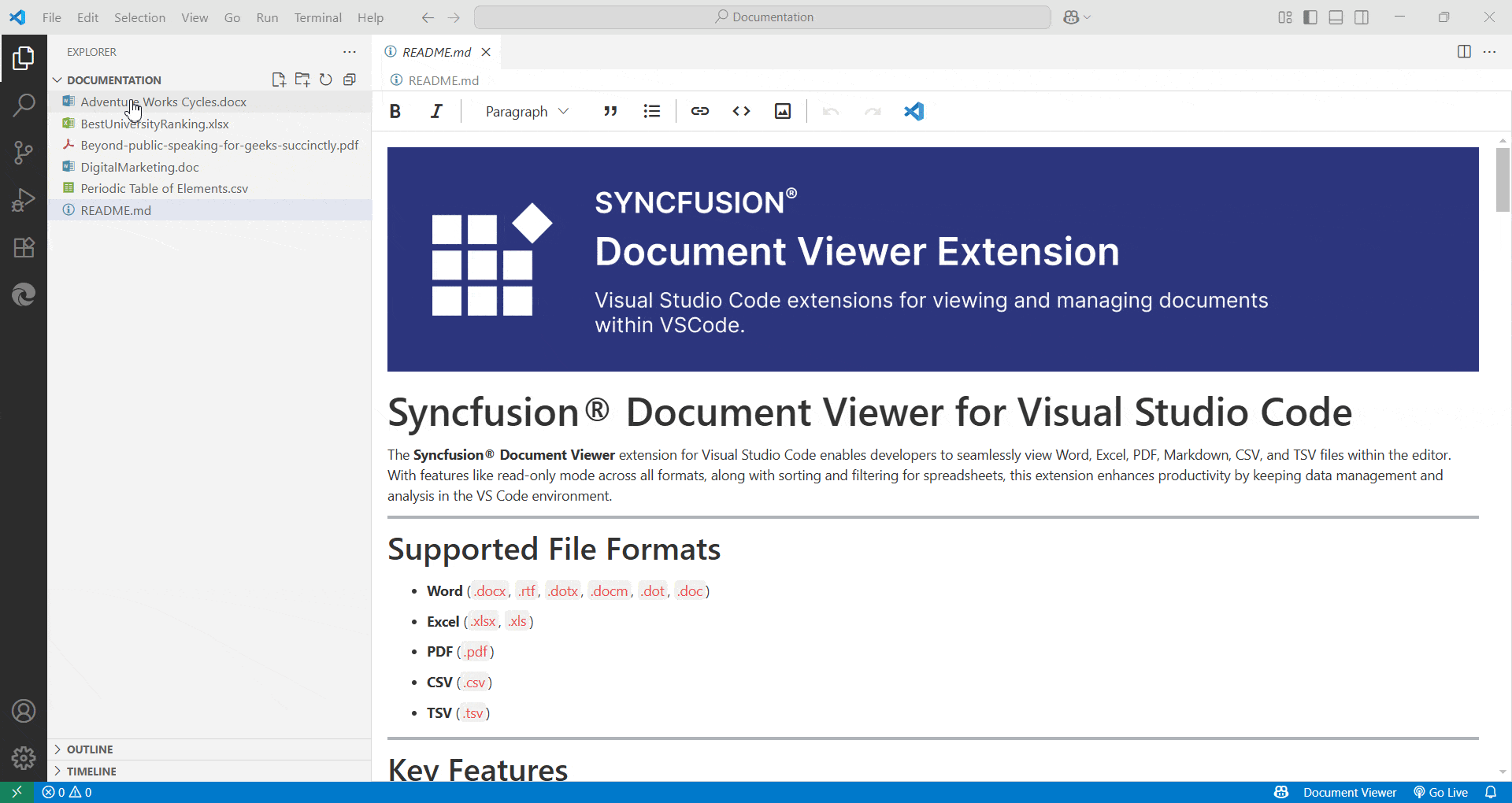Click Document Viewer in status bar

coord(1349,792)
